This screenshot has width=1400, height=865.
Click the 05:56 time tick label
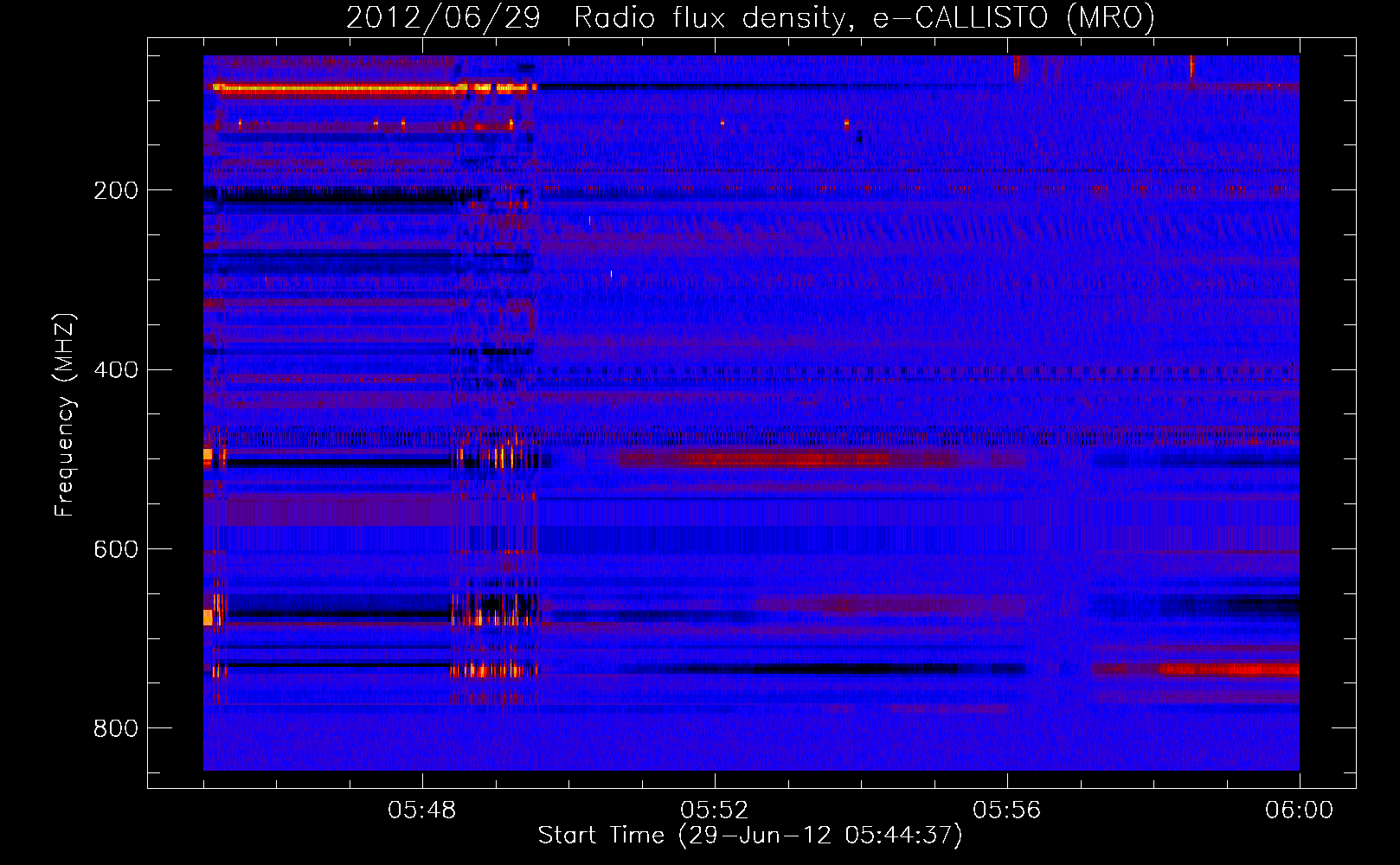1007,811
